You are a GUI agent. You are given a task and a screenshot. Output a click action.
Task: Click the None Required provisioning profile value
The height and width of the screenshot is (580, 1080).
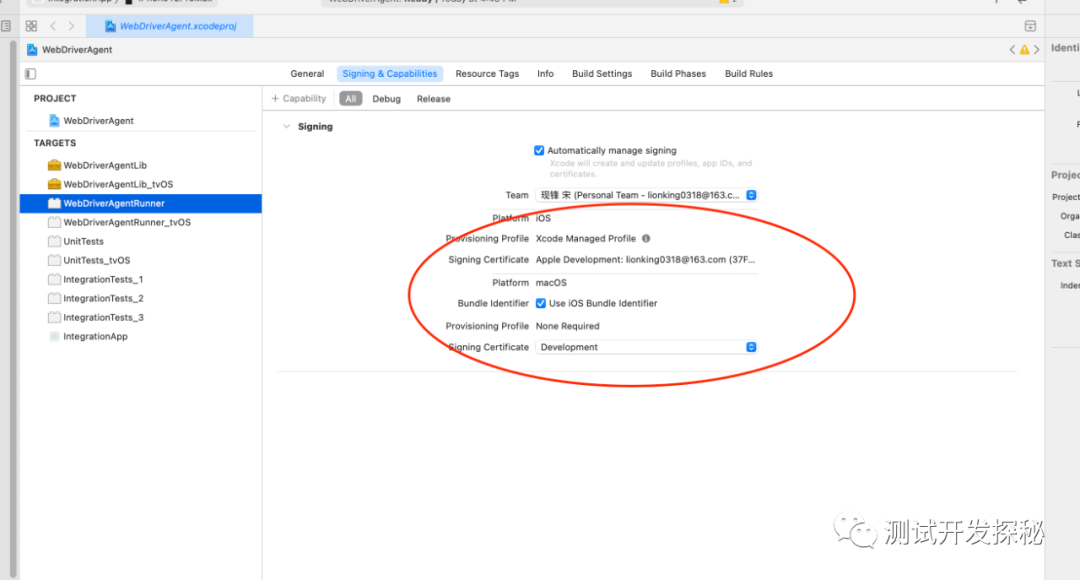568,326
